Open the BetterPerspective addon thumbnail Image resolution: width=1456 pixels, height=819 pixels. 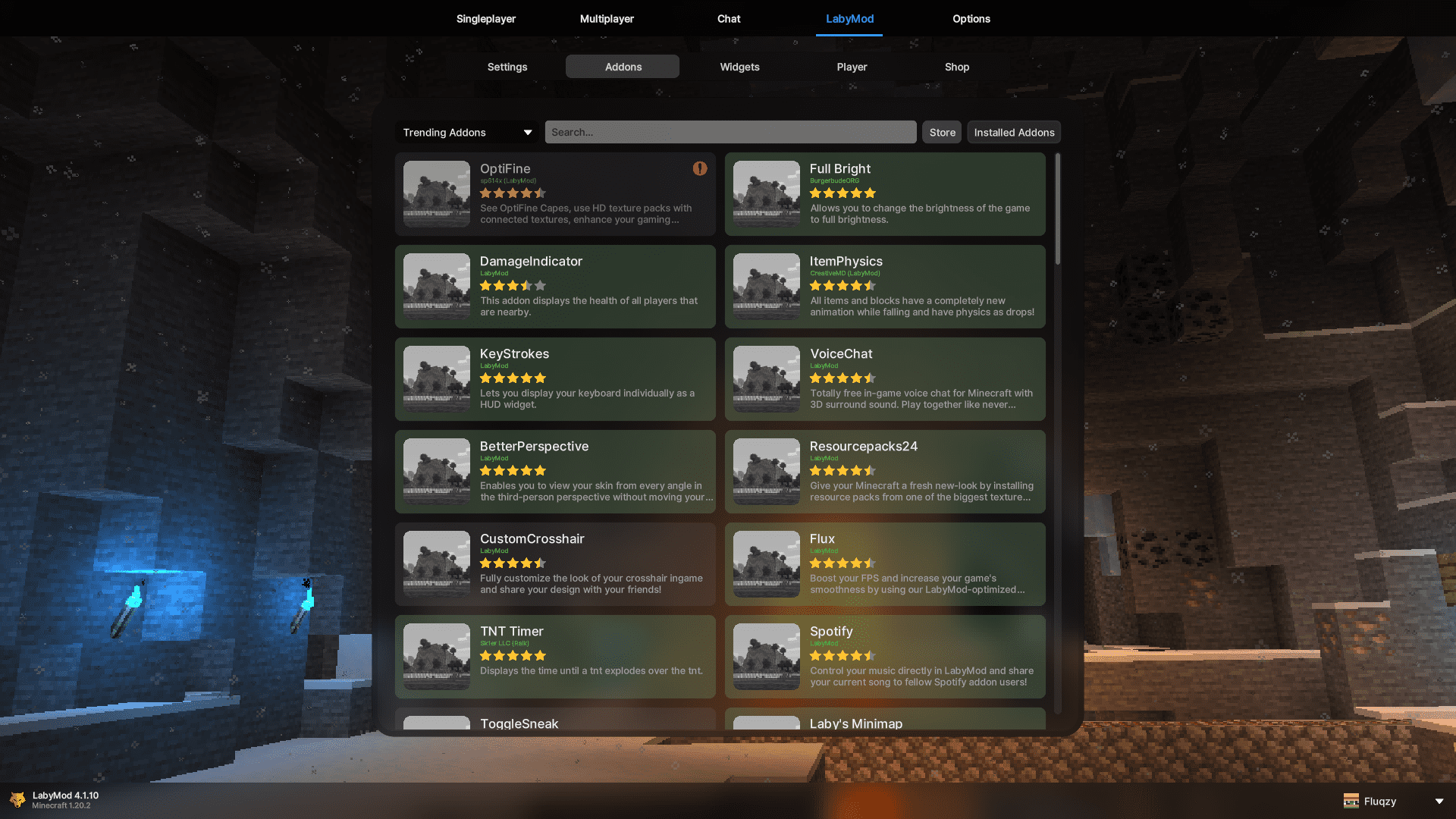[x=437, y=472]
